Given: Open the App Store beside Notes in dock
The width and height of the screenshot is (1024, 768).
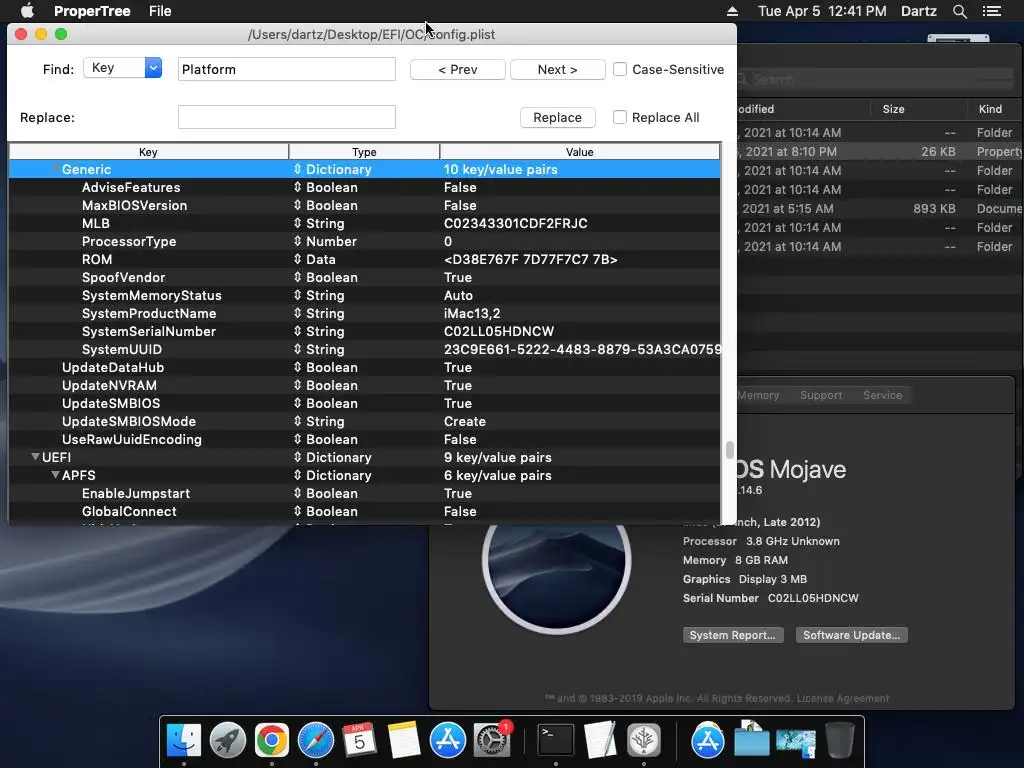Looking at the screenshot, I should click(x=447, y=741).
